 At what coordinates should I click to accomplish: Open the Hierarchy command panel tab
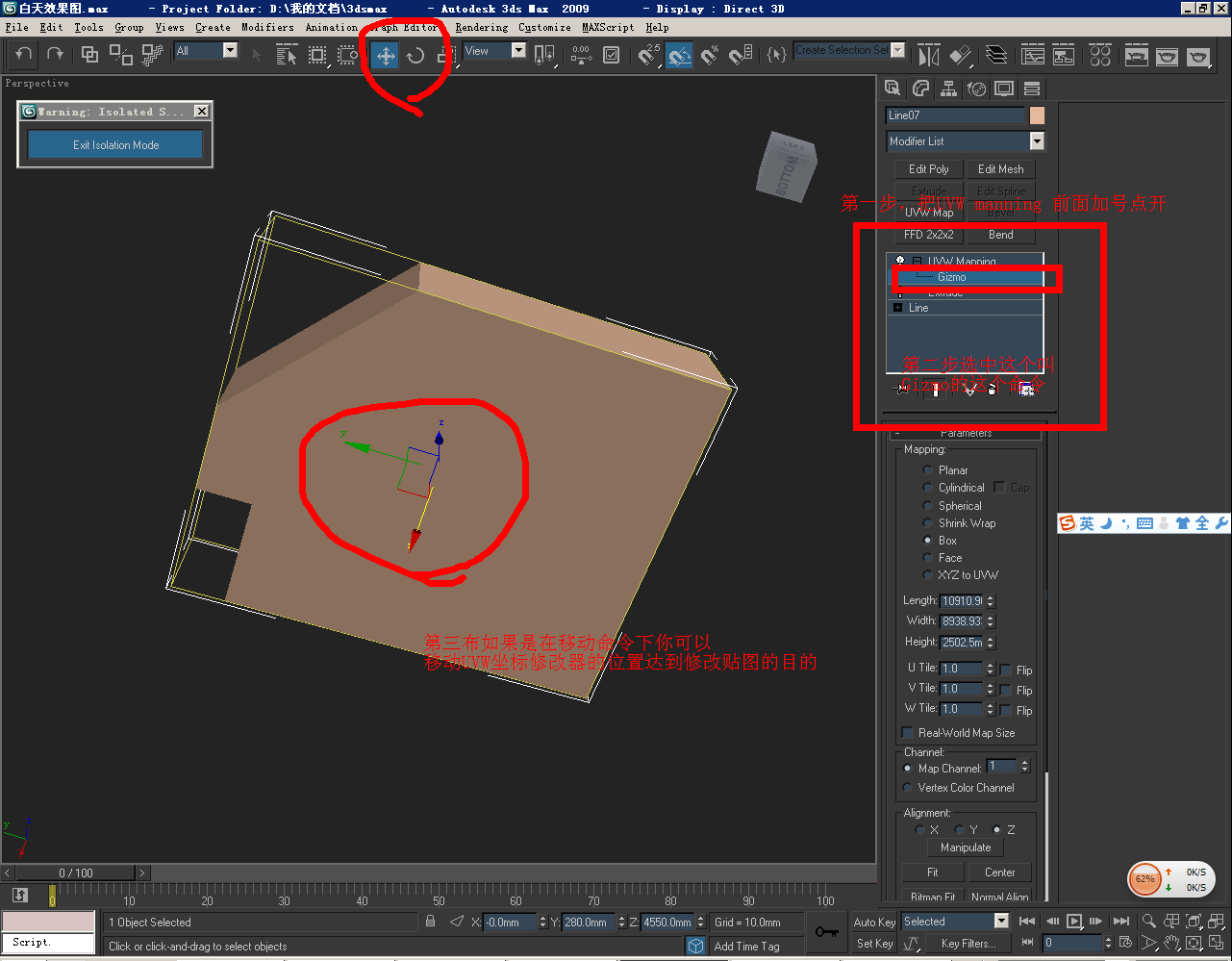[948, 89]
